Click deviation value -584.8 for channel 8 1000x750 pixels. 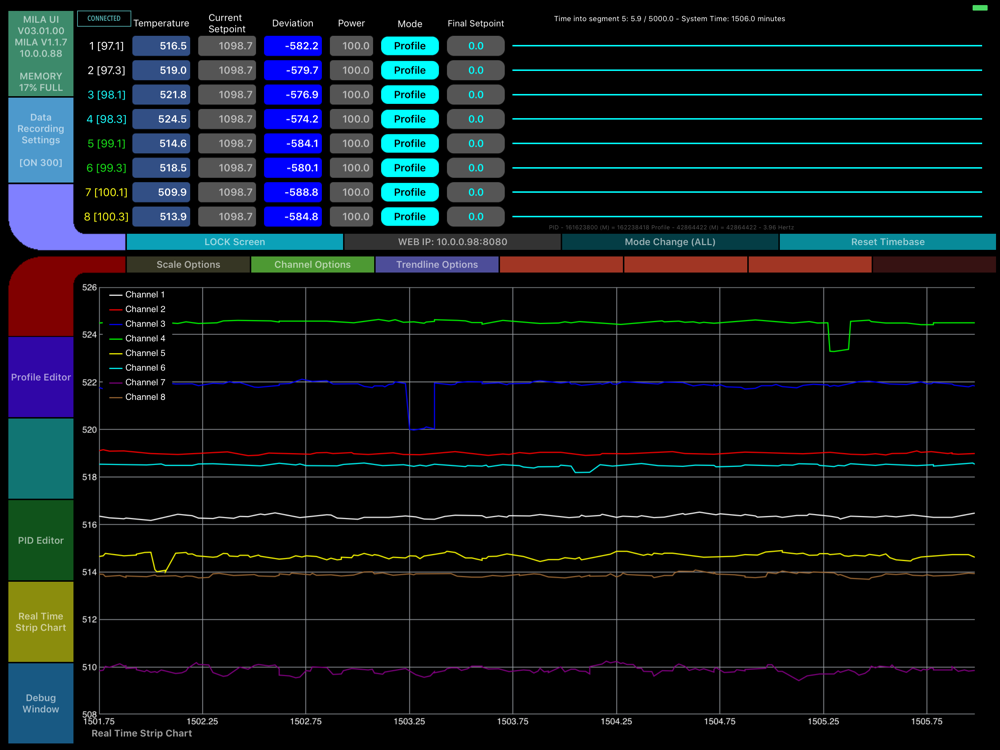click(293, 217)
